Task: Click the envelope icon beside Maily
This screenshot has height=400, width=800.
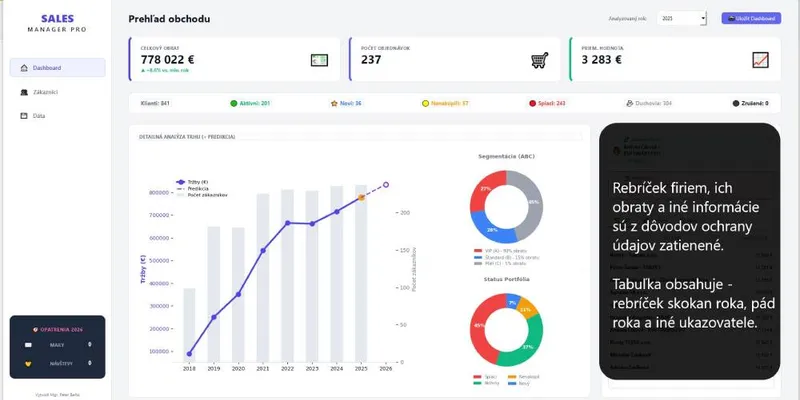Action: (28, 345)
